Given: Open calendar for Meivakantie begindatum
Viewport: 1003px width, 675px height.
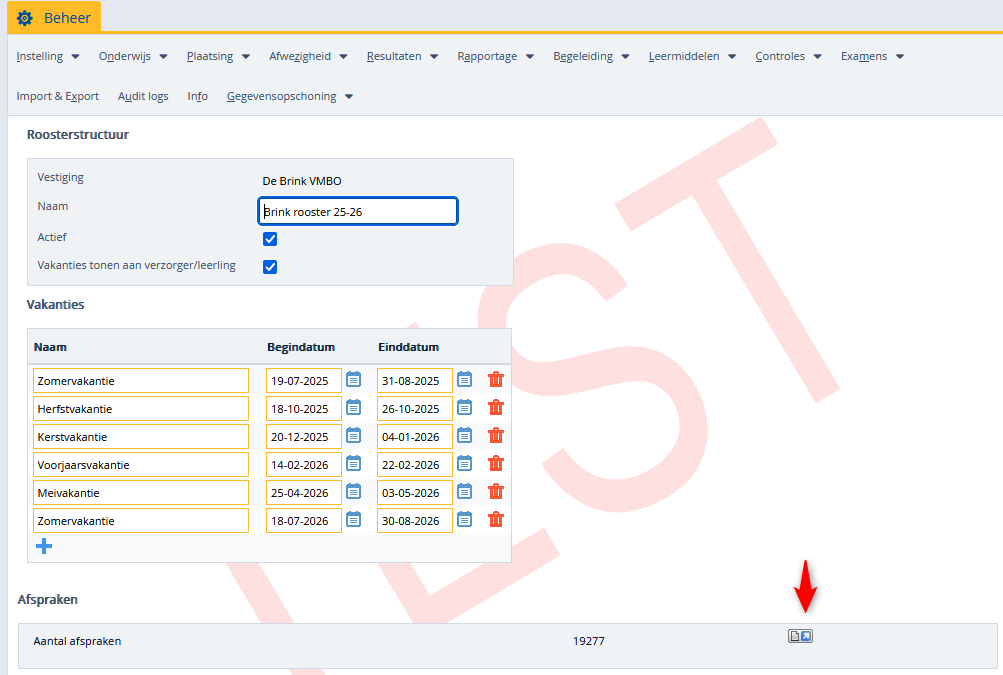Looking at the screenshot, I should [353, 492].
